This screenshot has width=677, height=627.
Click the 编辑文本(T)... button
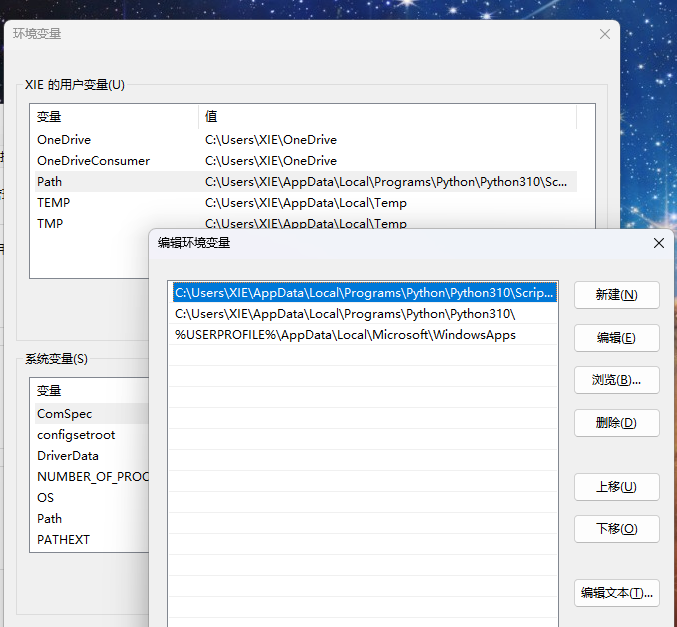[617, 593]
